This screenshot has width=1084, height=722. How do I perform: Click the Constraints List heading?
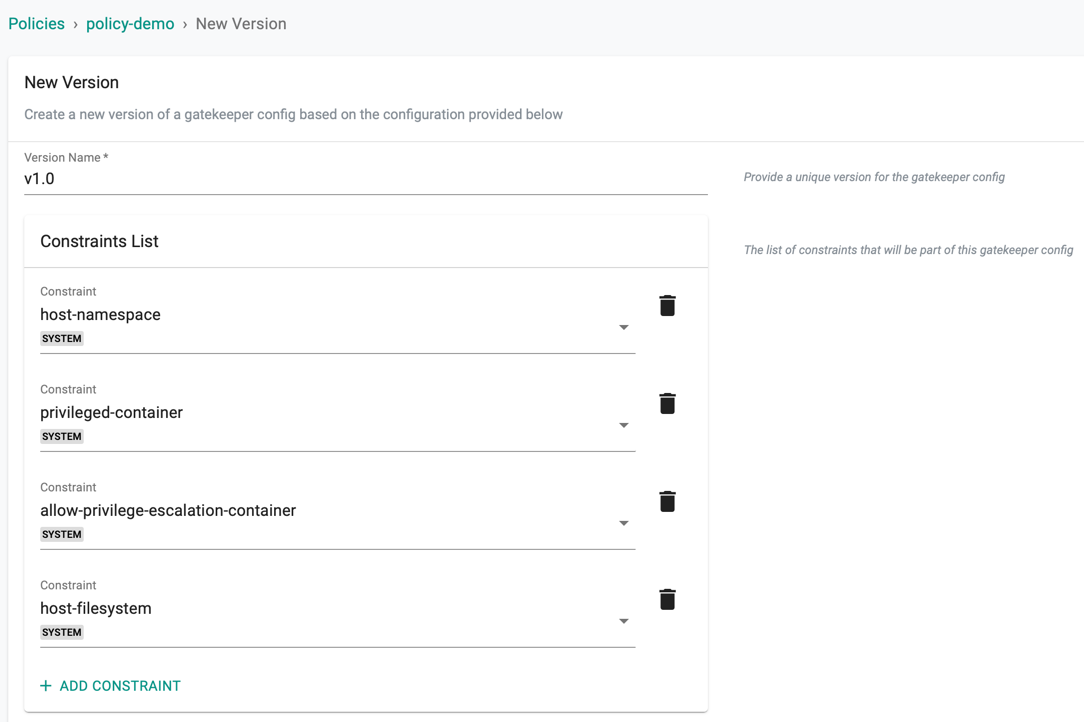point(100,241)
